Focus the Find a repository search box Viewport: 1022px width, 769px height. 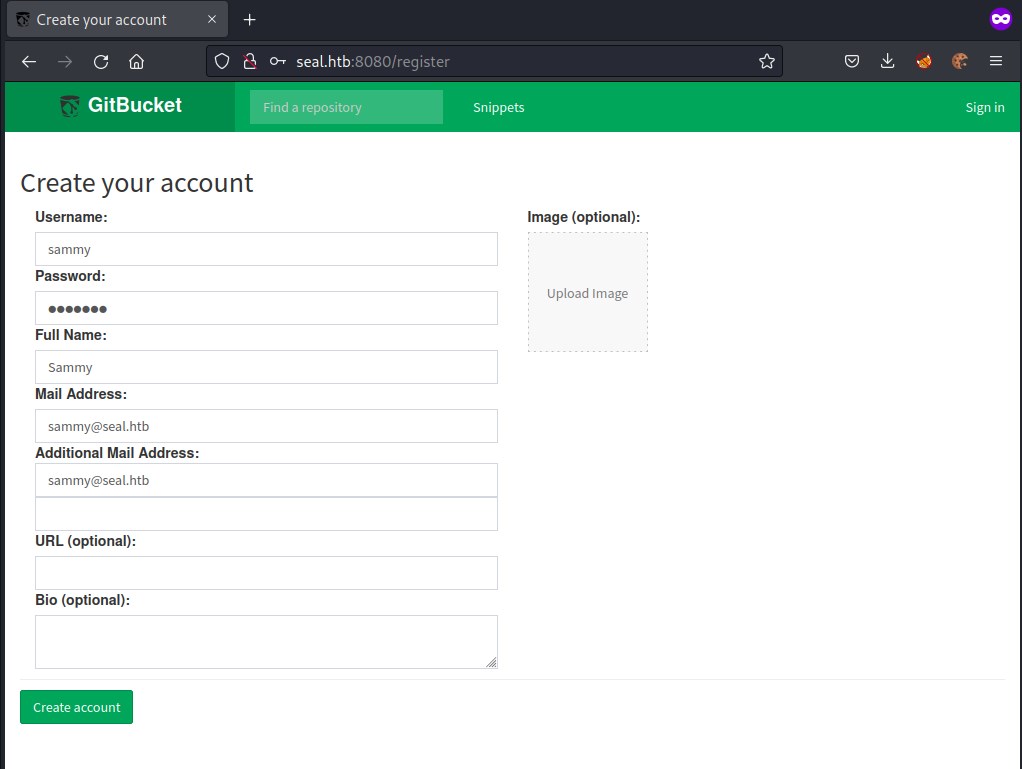pos(346,107)
